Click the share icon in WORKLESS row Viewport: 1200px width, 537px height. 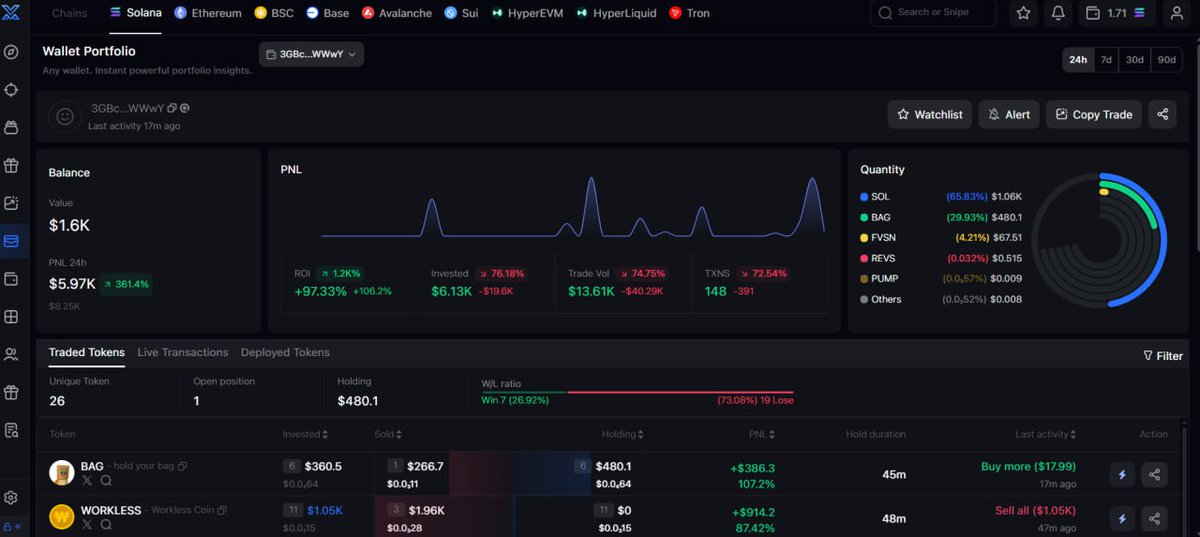pos(1155,518)
